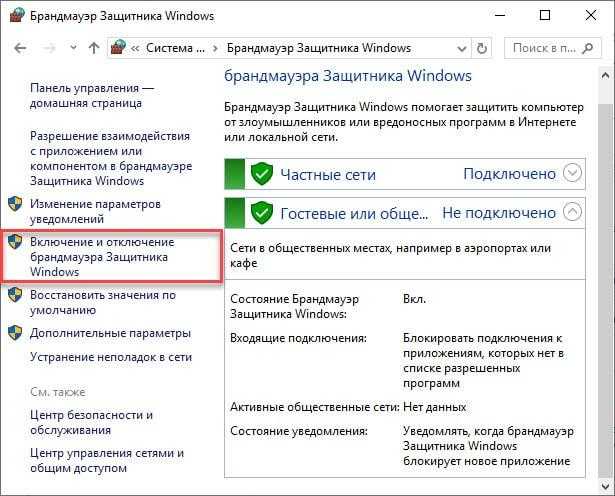This screenshot has width=615, height=496.
Task: Minimize the firewall window
Action: [500, 15]
